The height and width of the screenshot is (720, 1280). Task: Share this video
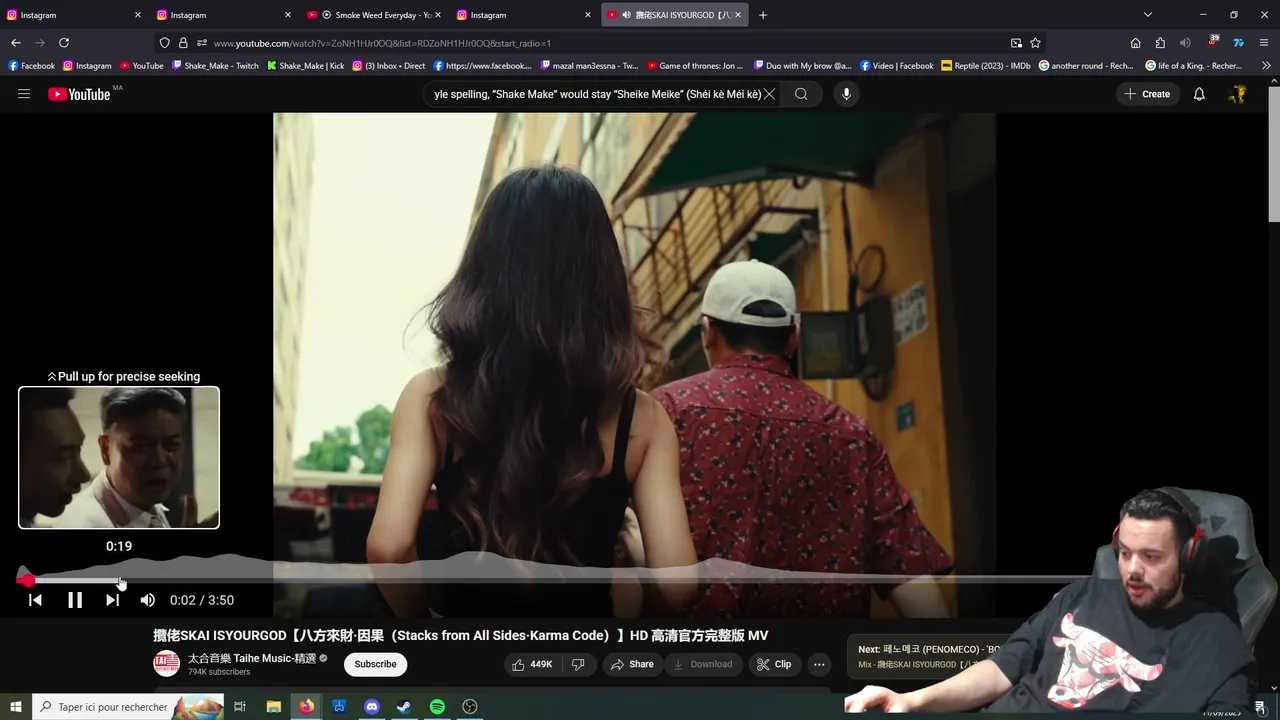(x=632, y=664)
